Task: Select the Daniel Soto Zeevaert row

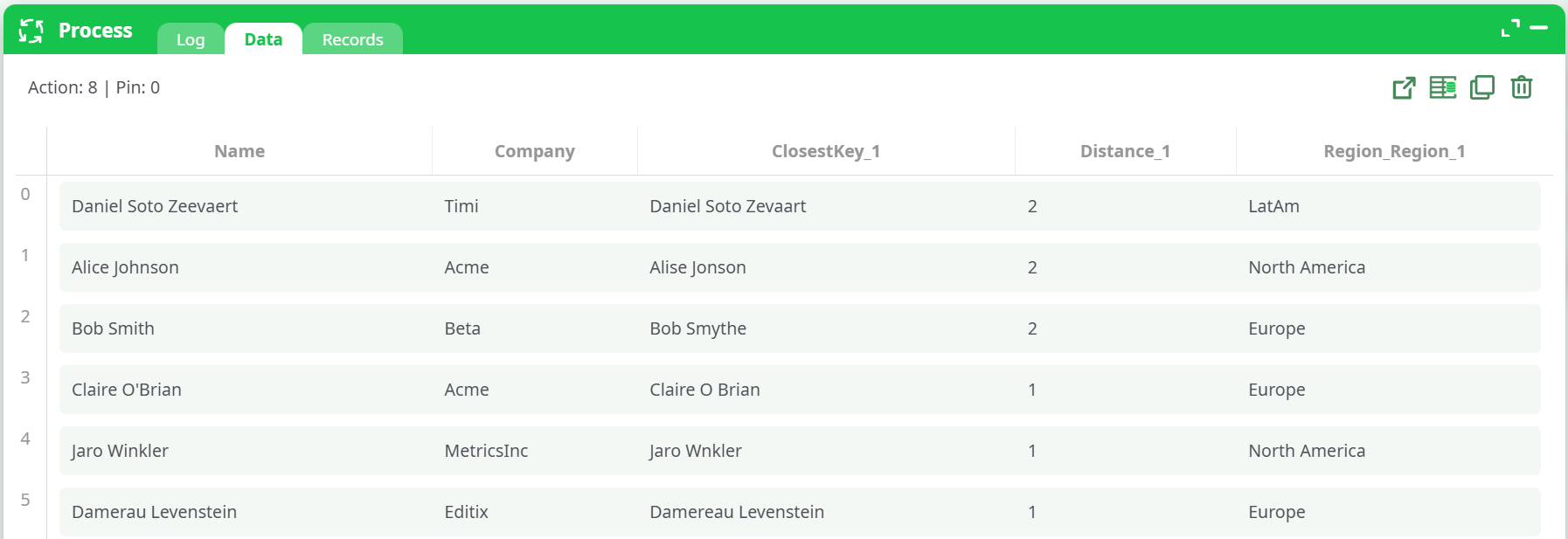Action: pos(155,206)
